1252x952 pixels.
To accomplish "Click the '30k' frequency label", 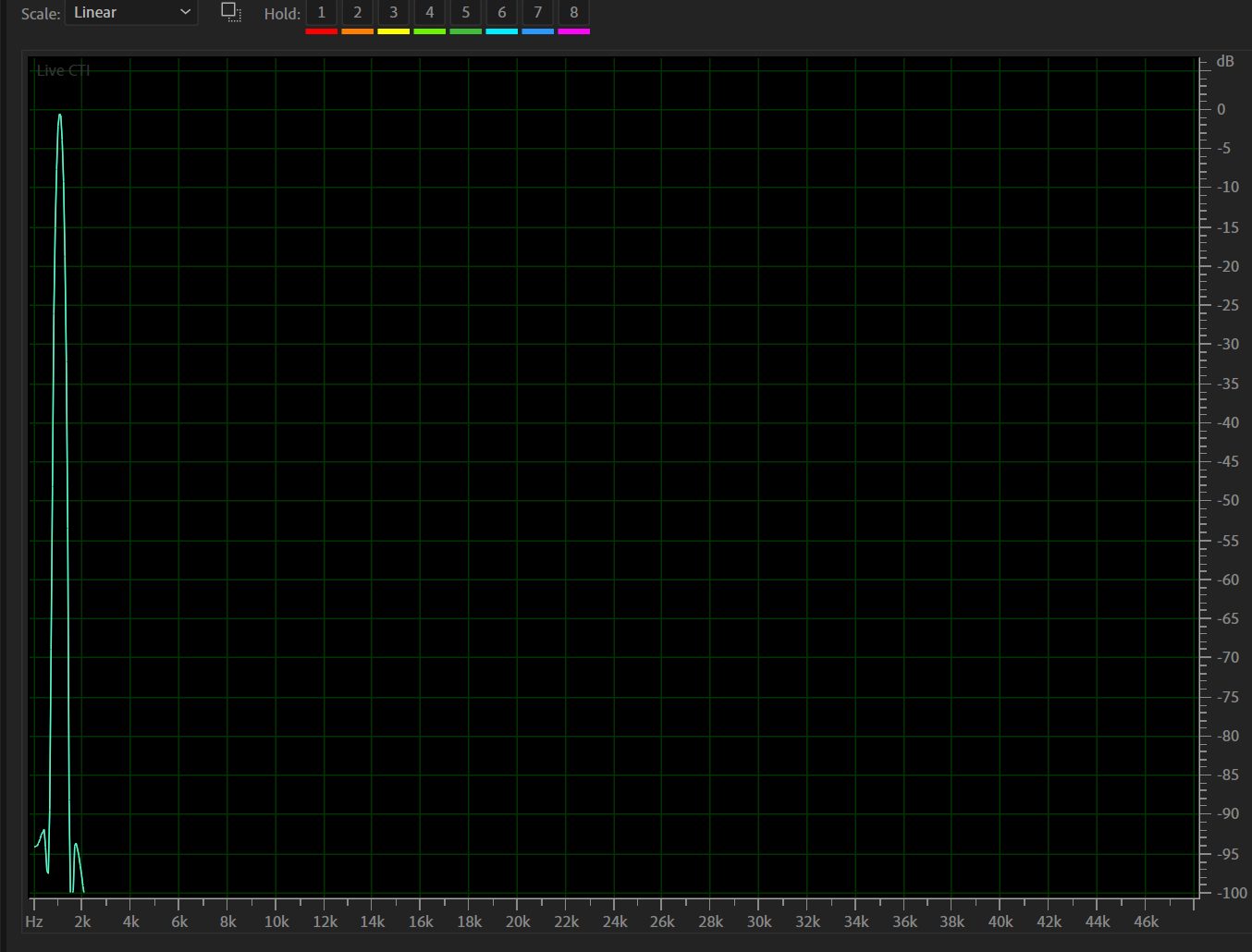I will pos(759,921).
